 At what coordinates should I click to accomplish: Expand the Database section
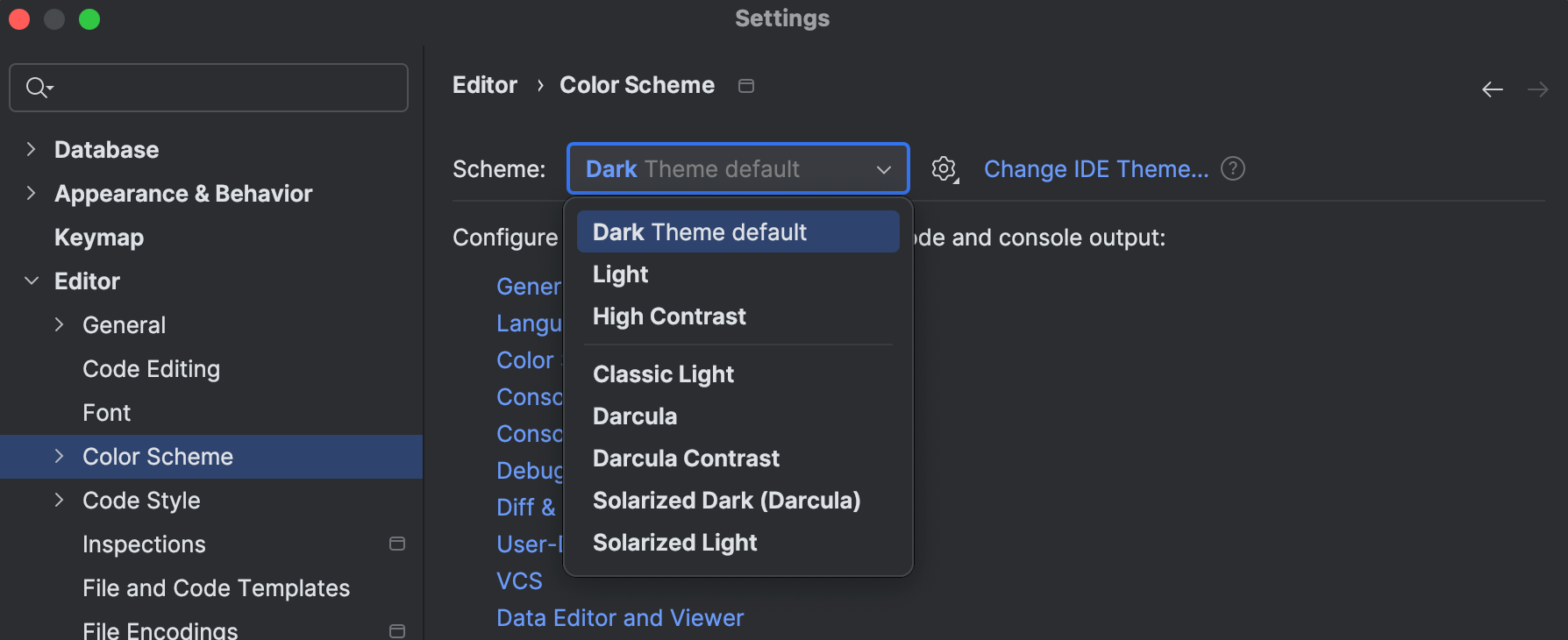point(31,149)
